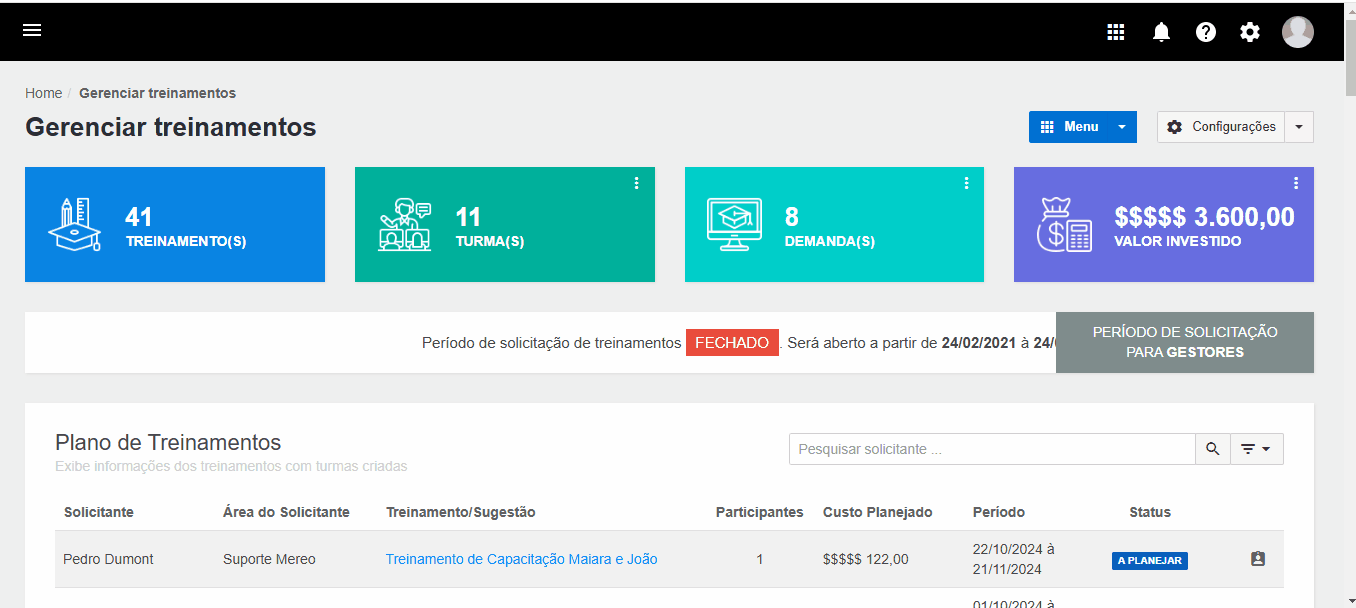This screenshot has width=1356, height=608.
Task: Open the help question mark icon
Action: pos(1205,31)
